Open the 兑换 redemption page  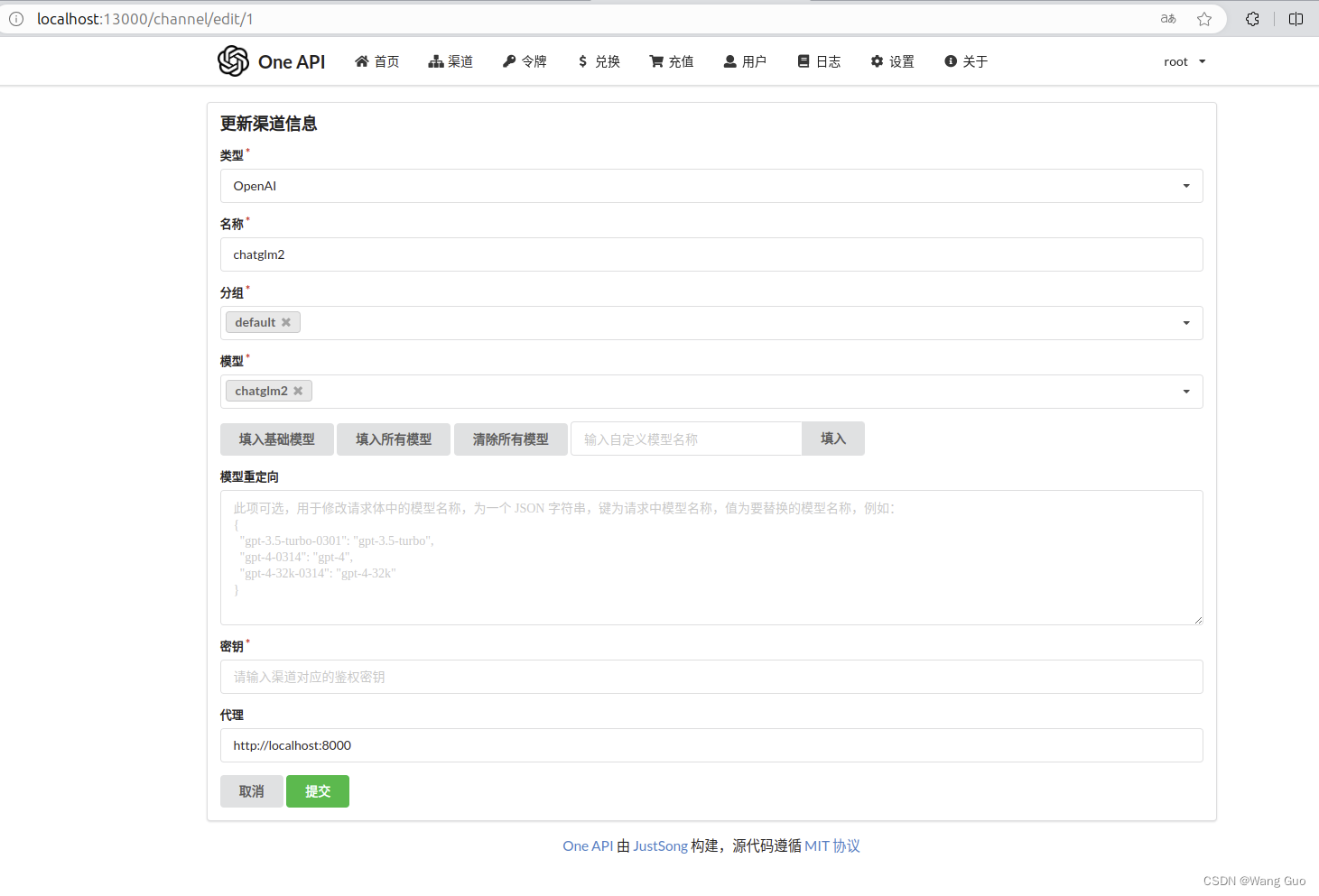[x=599, y=61]
